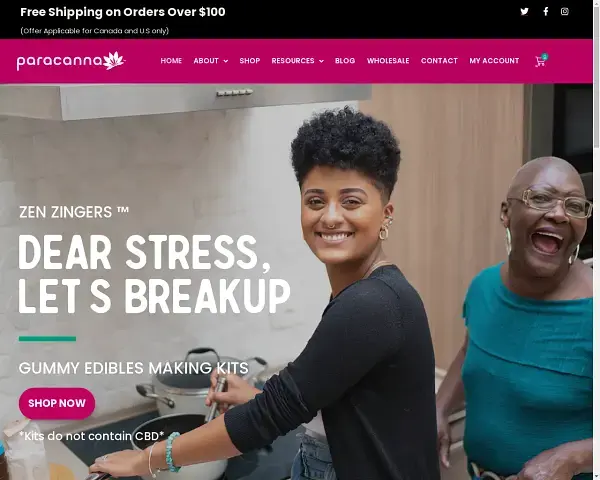Image resolution: width=600 pixels, height=480 pixels.
Task: Click the Free Shipping announcement text
Action: pos(123,12)
